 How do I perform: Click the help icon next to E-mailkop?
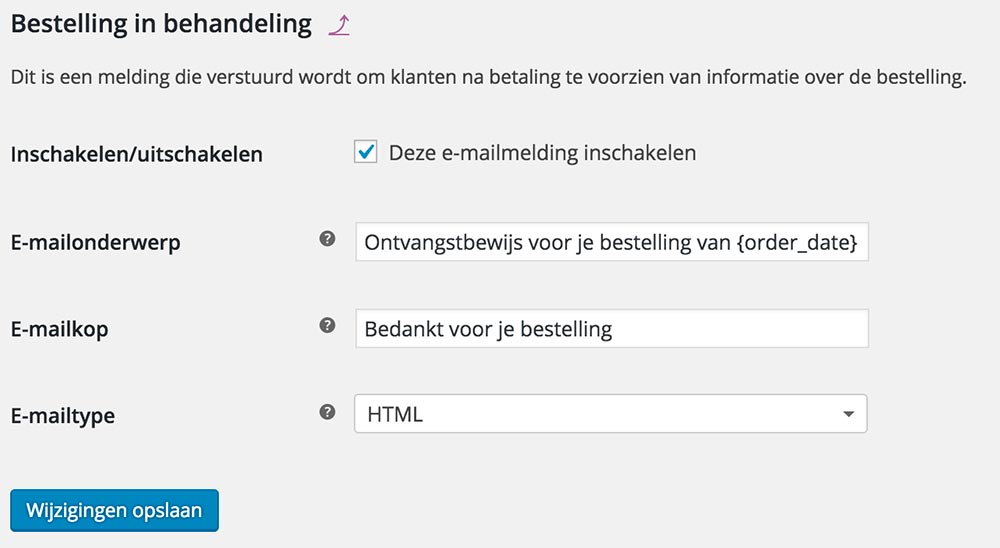pos(327,325)
